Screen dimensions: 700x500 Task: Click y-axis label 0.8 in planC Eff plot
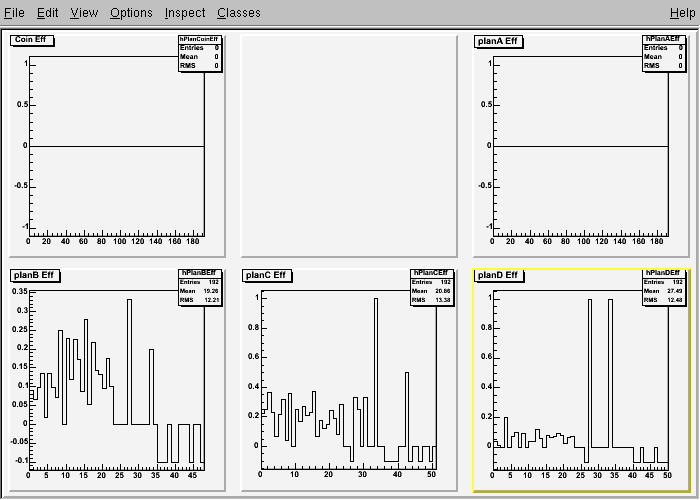click(x=254, y=328)
